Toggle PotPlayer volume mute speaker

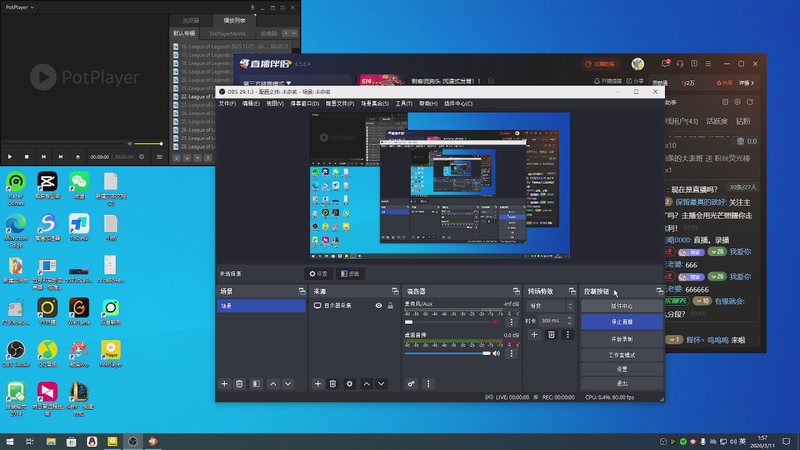[x=130, y=144]
